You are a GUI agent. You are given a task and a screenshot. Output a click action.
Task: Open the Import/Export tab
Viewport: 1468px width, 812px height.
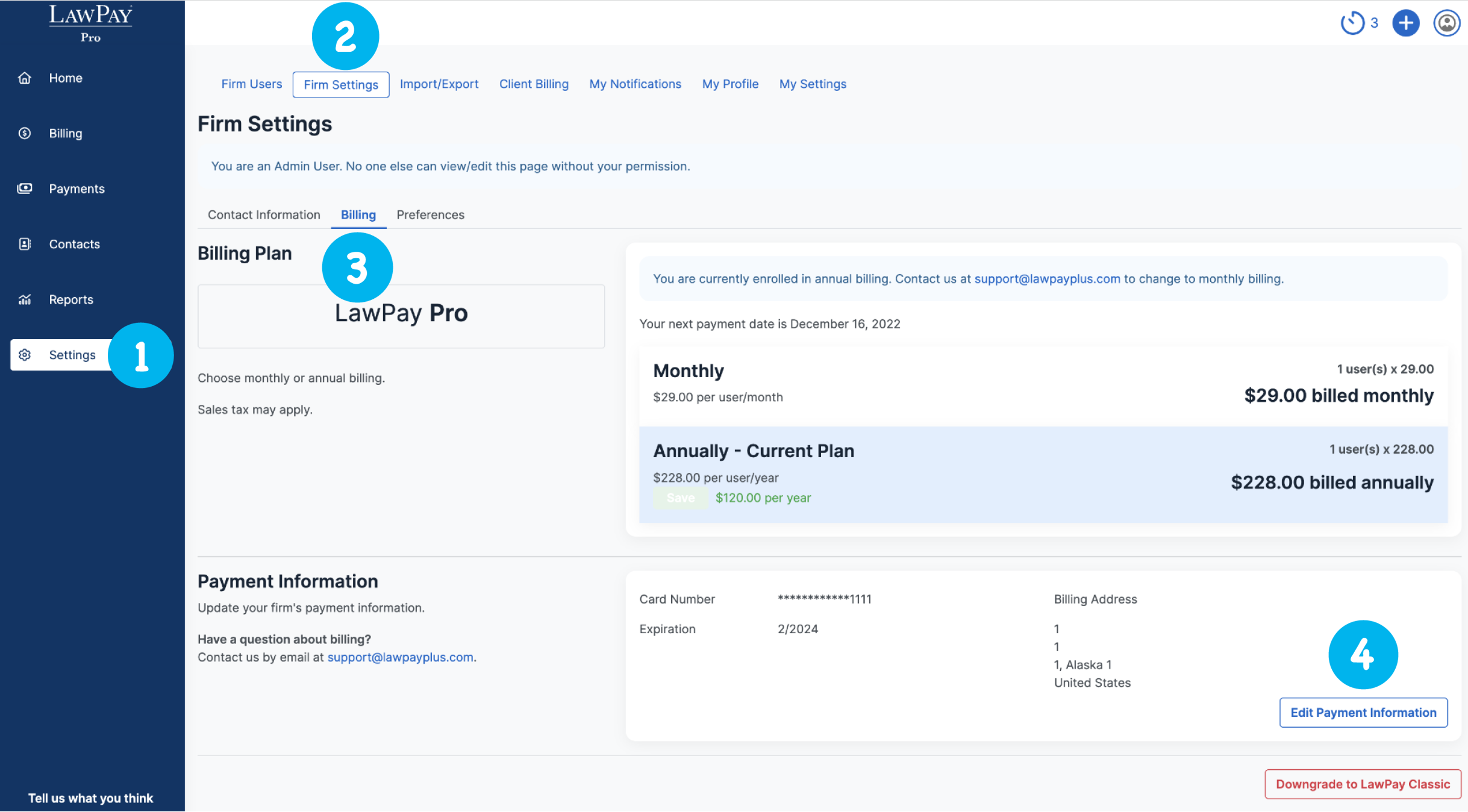(439, 84)
